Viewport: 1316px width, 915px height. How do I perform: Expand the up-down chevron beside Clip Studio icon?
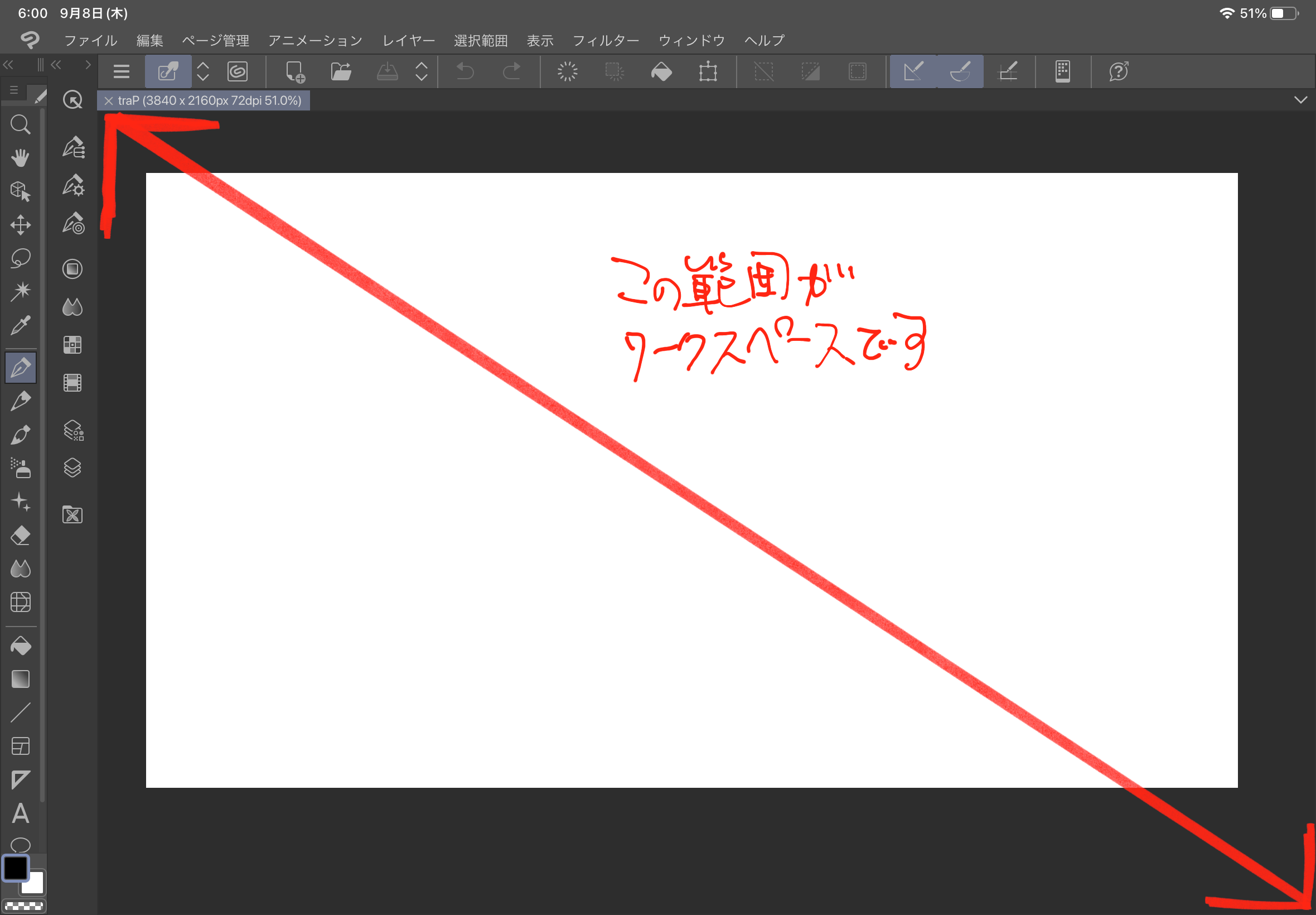point(203,71)
